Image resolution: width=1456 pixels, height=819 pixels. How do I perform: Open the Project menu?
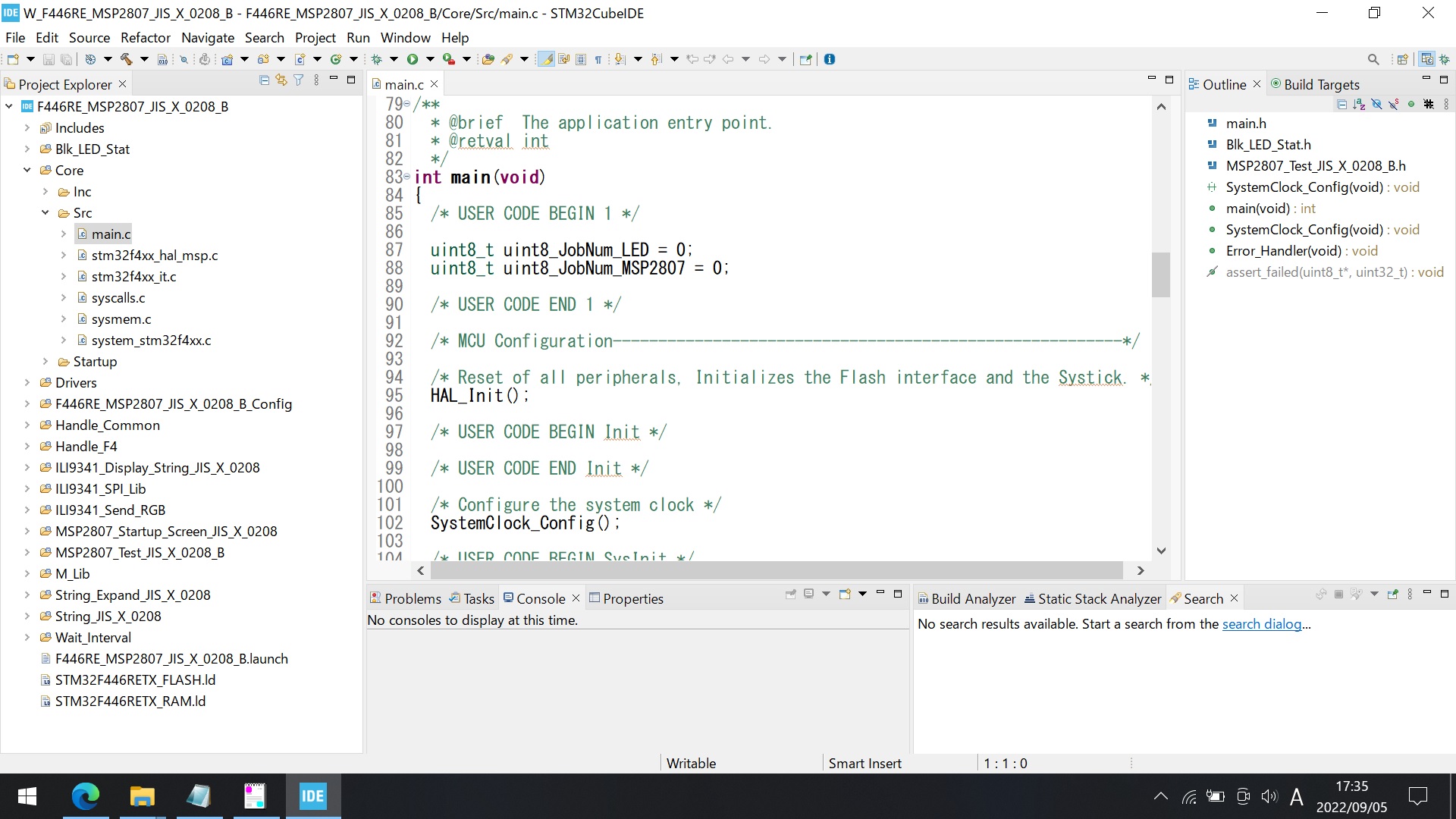(x=315, y=37)
